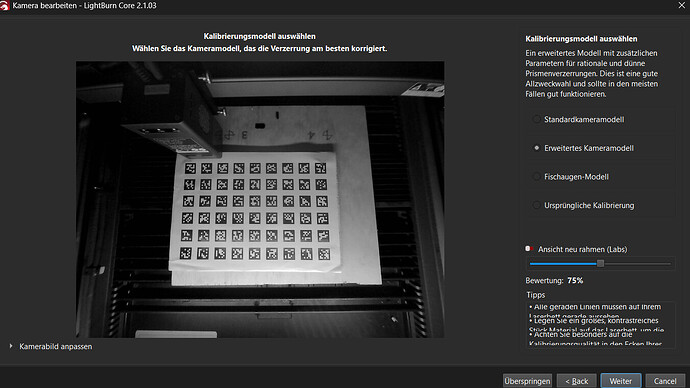This screenshot has width=690, height=388.
Task: Click the Bewertung 75% value
Action: click(575, 280)
